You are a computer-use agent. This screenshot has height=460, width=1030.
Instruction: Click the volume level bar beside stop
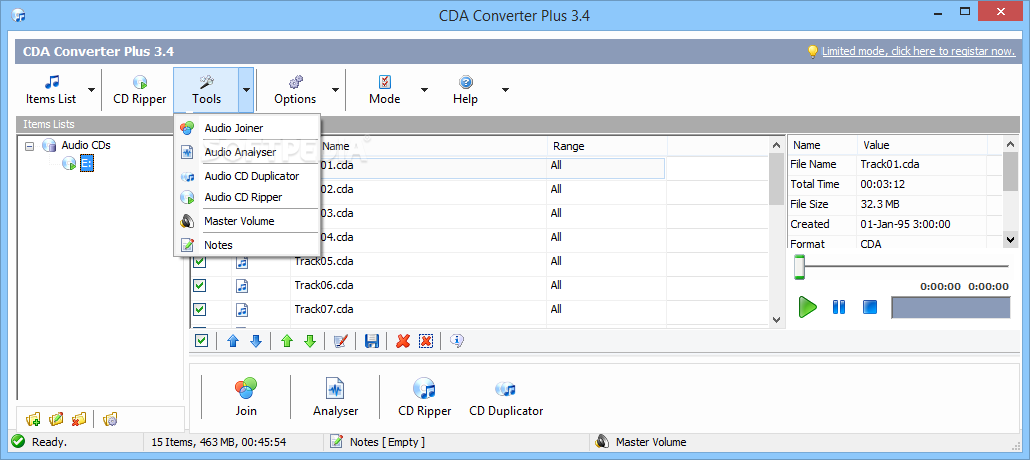click(951, 308)
